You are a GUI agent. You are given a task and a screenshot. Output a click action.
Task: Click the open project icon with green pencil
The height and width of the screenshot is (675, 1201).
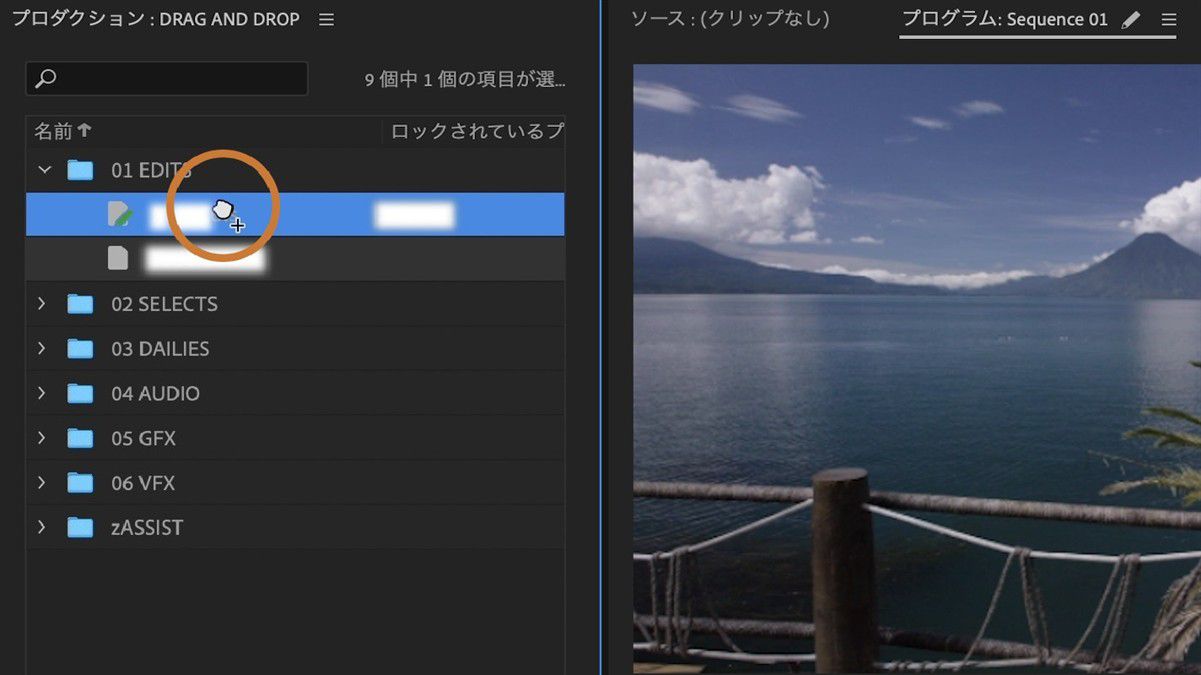click(x=120, y=214)
